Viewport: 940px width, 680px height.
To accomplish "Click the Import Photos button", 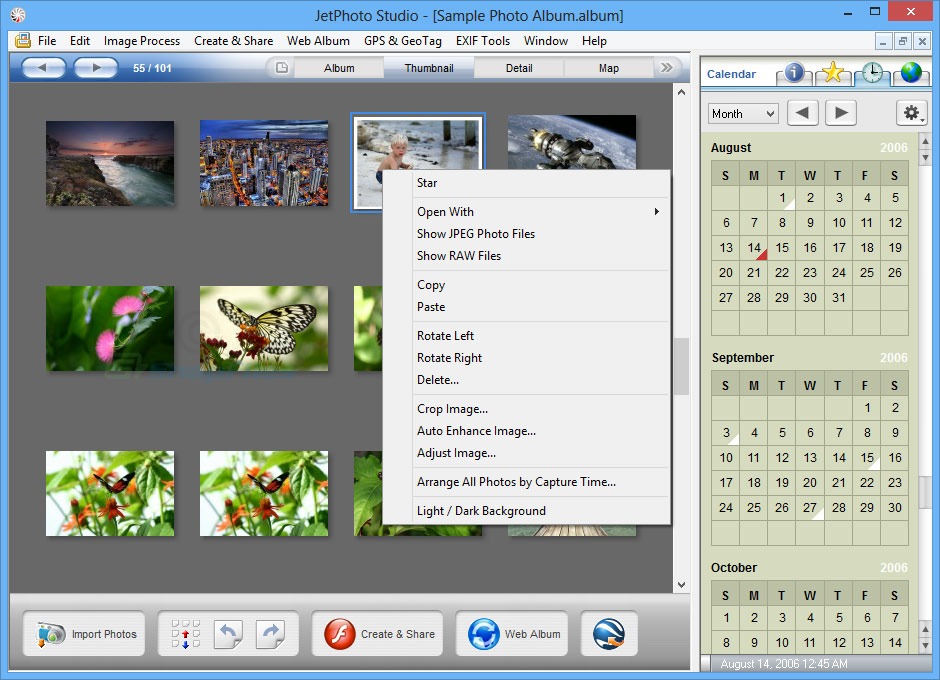I will click(x=84, y=633).
